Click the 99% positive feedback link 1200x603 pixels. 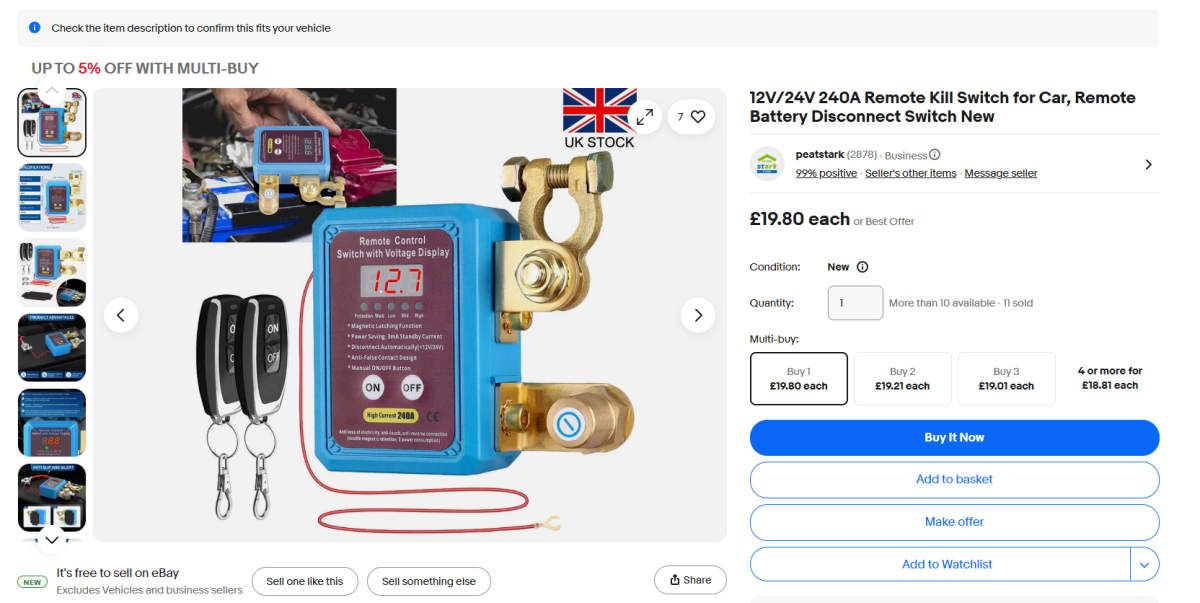pos(826,173)
